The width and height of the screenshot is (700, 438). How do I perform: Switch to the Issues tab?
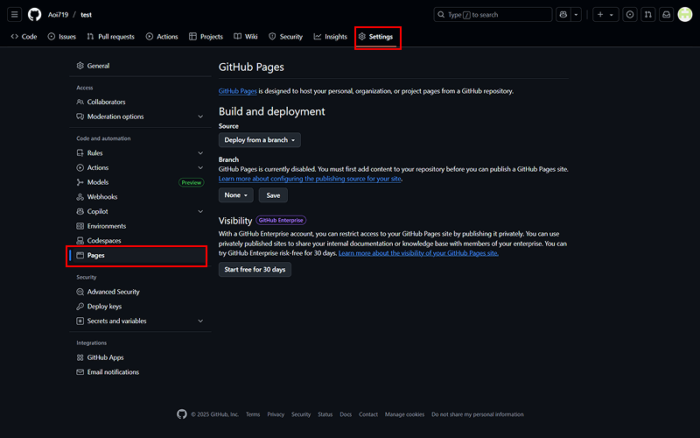[62, 37]
